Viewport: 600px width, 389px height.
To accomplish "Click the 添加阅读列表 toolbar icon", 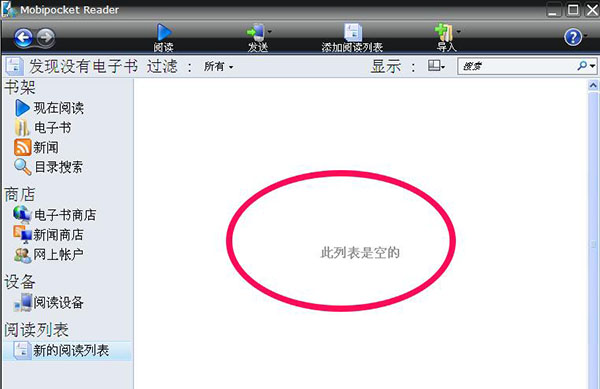I will (352, 32).
